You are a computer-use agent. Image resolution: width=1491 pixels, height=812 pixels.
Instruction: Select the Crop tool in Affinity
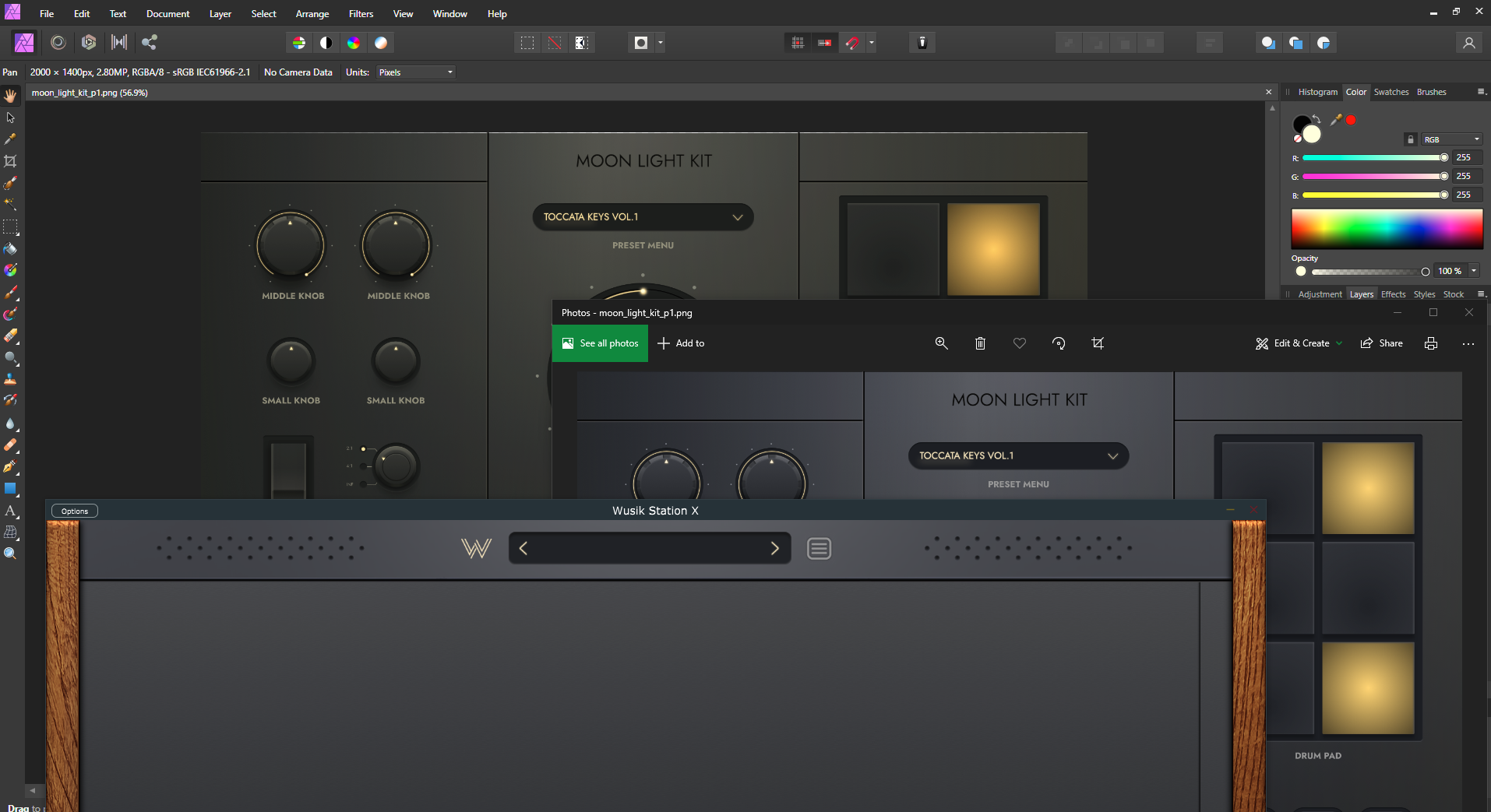pyautogui.click(x=10, y=161)
